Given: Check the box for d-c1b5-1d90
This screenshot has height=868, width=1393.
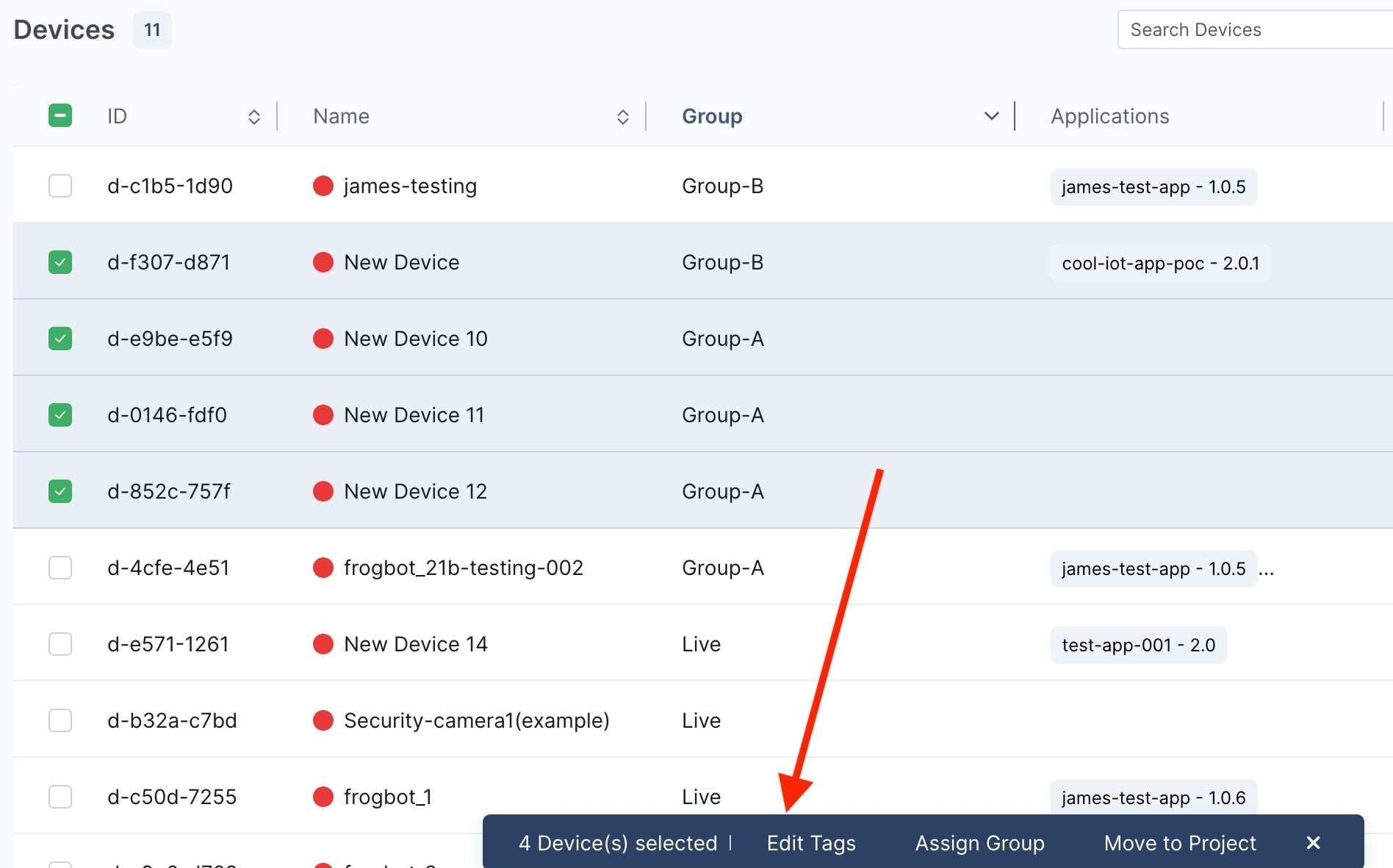Looking at the screenshot, I should (60, 186).
